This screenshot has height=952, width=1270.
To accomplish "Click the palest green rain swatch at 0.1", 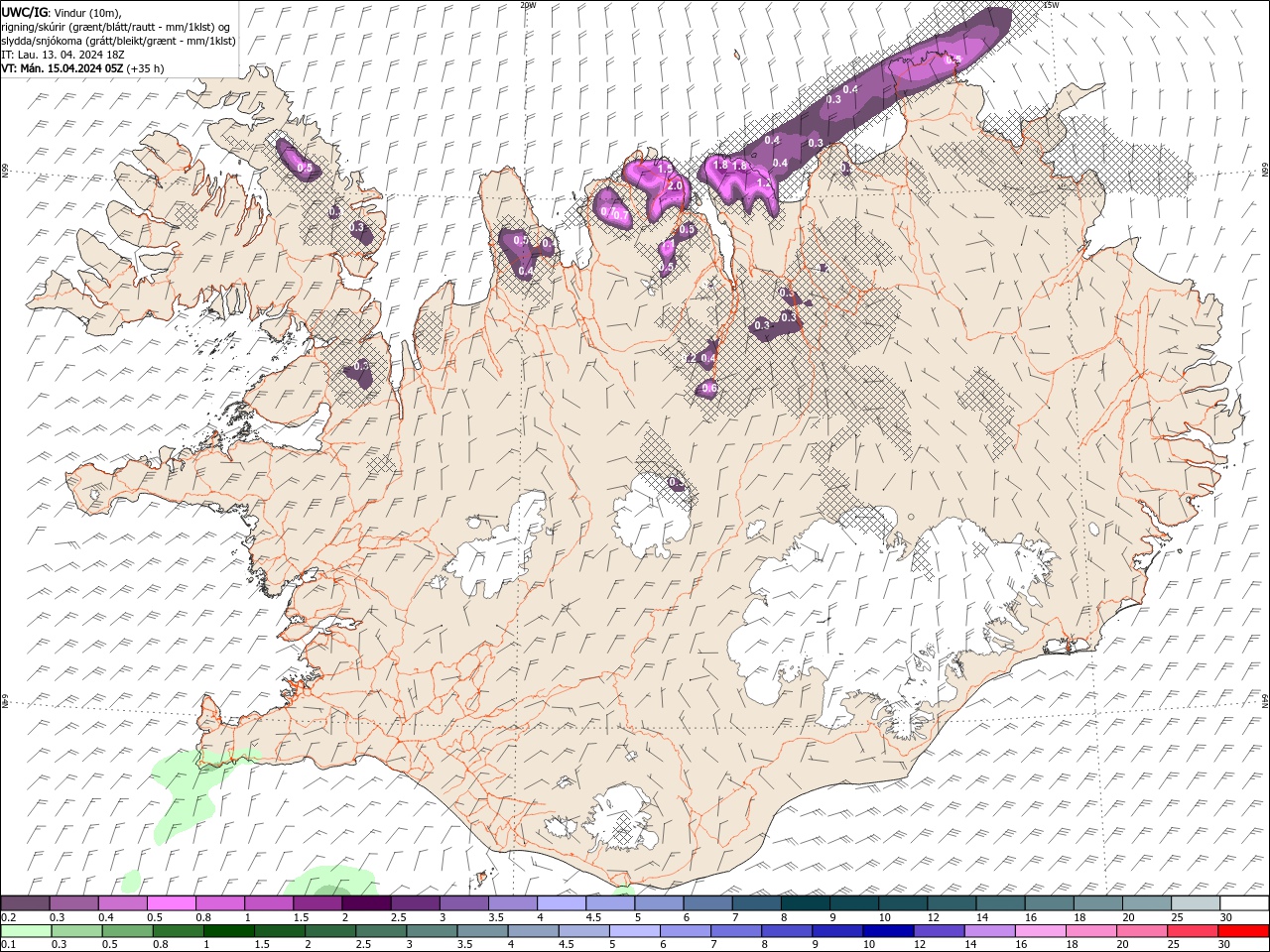I will coord(26,931).
